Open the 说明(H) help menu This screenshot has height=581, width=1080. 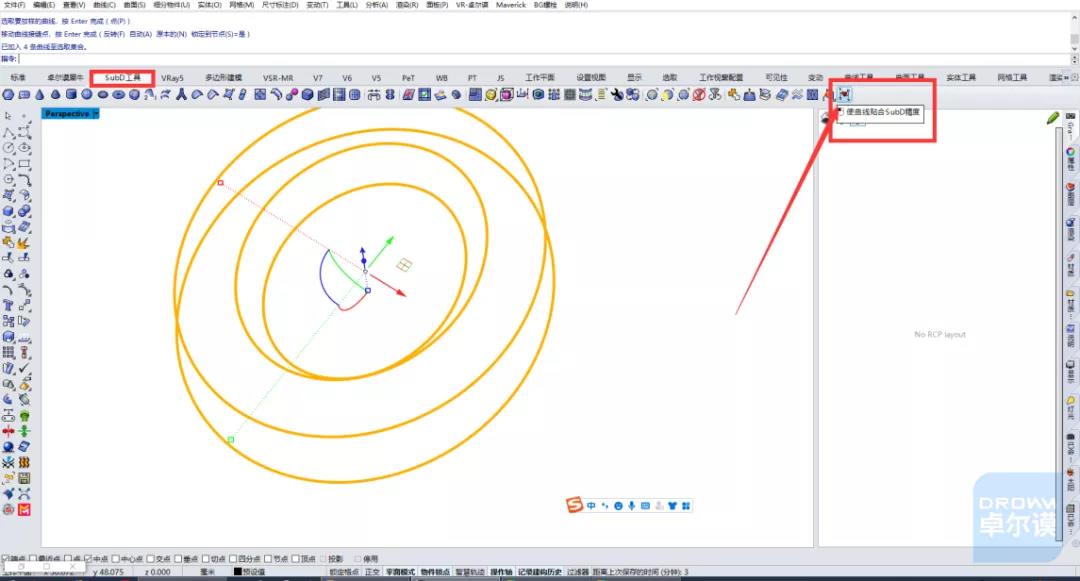click(577, 5)
